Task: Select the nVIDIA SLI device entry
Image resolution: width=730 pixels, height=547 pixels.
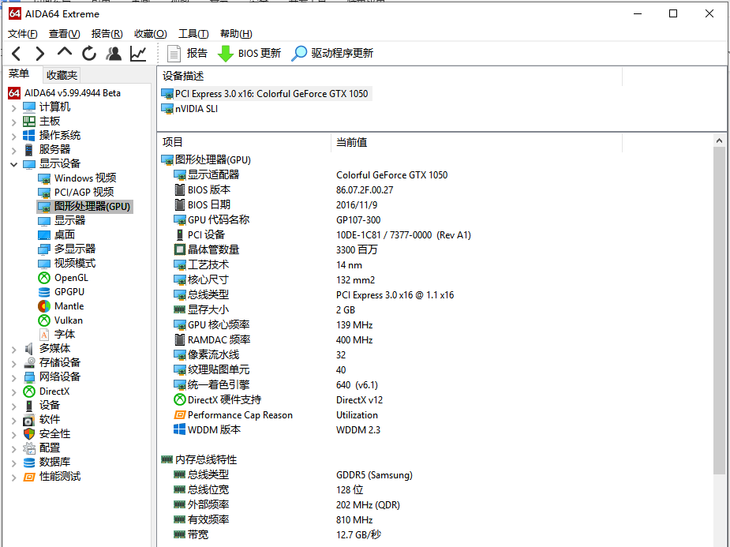Action: pos(196,109)
